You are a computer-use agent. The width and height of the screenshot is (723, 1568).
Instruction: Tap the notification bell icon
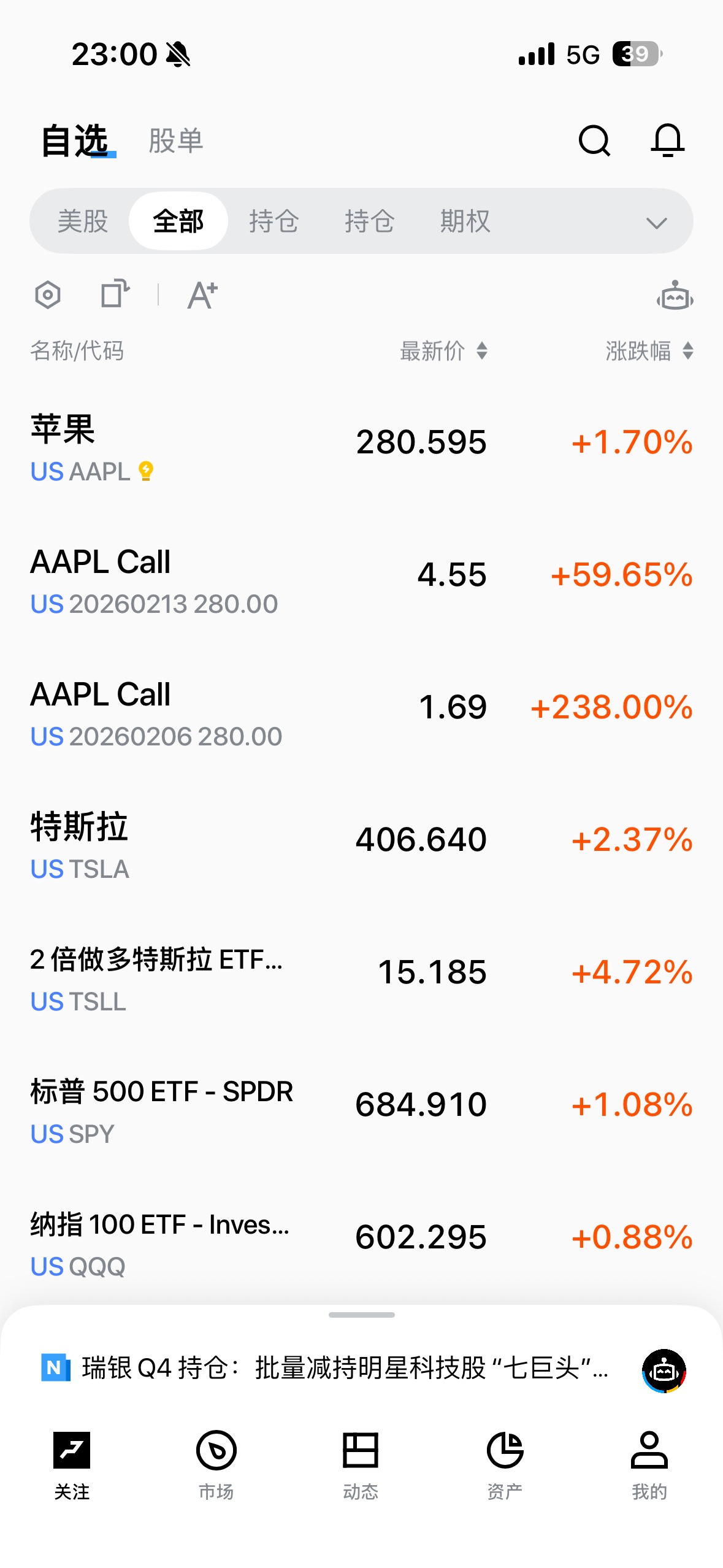point(667,141)
